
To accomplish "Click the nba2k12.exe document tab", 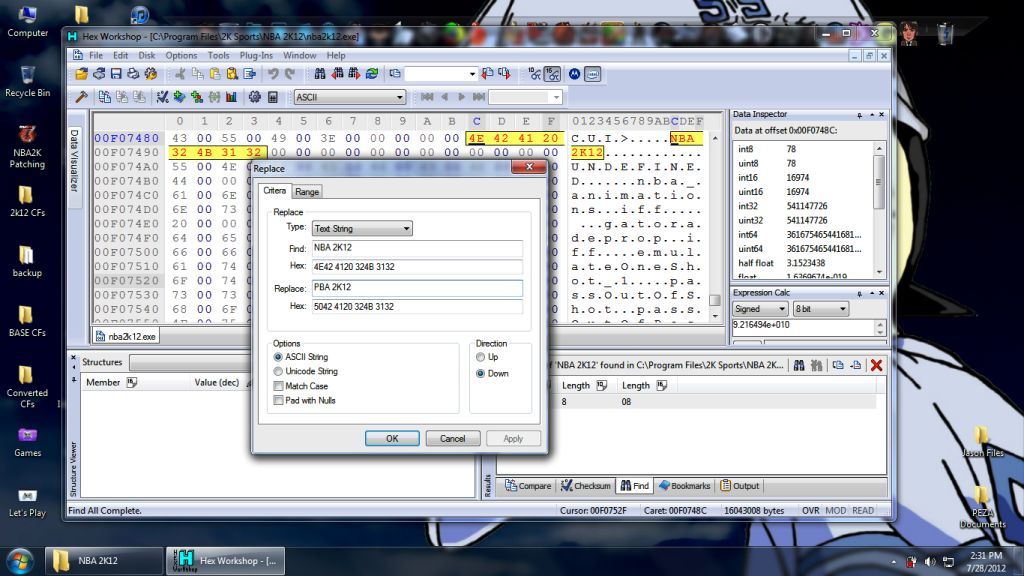I will (x=126, y=336).
